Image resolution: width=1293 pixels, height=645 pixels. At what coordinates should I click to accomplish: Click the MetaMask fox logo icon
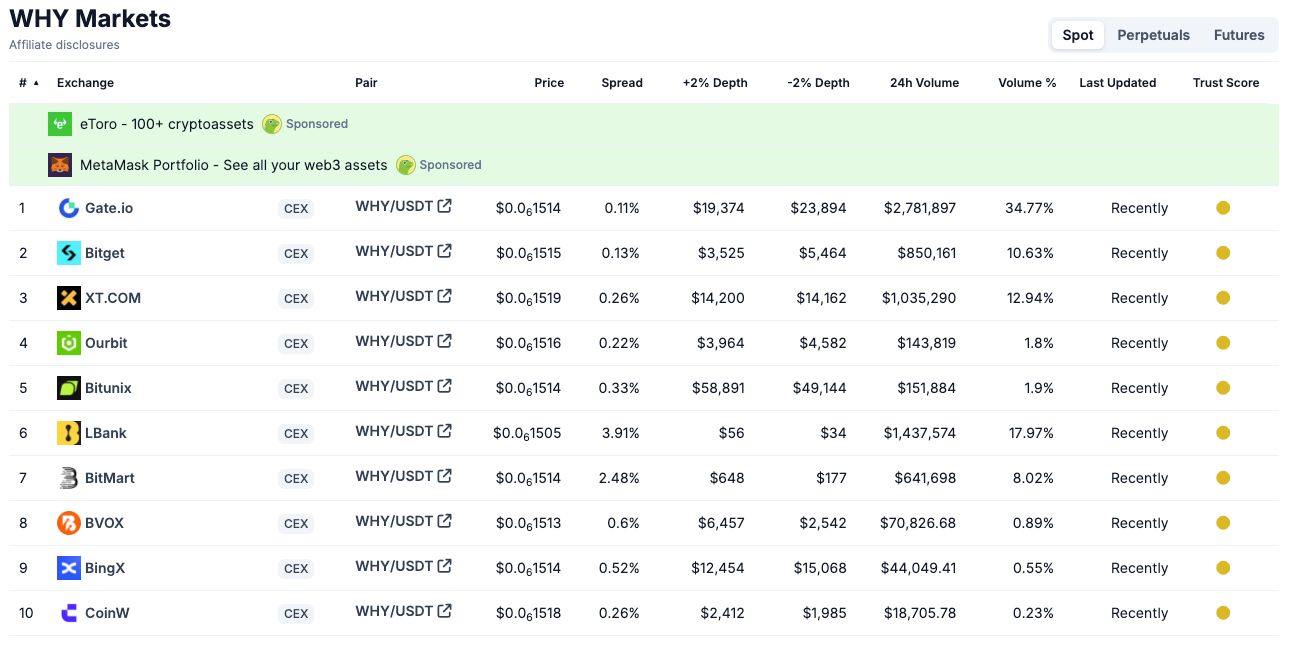pos(60,165)
